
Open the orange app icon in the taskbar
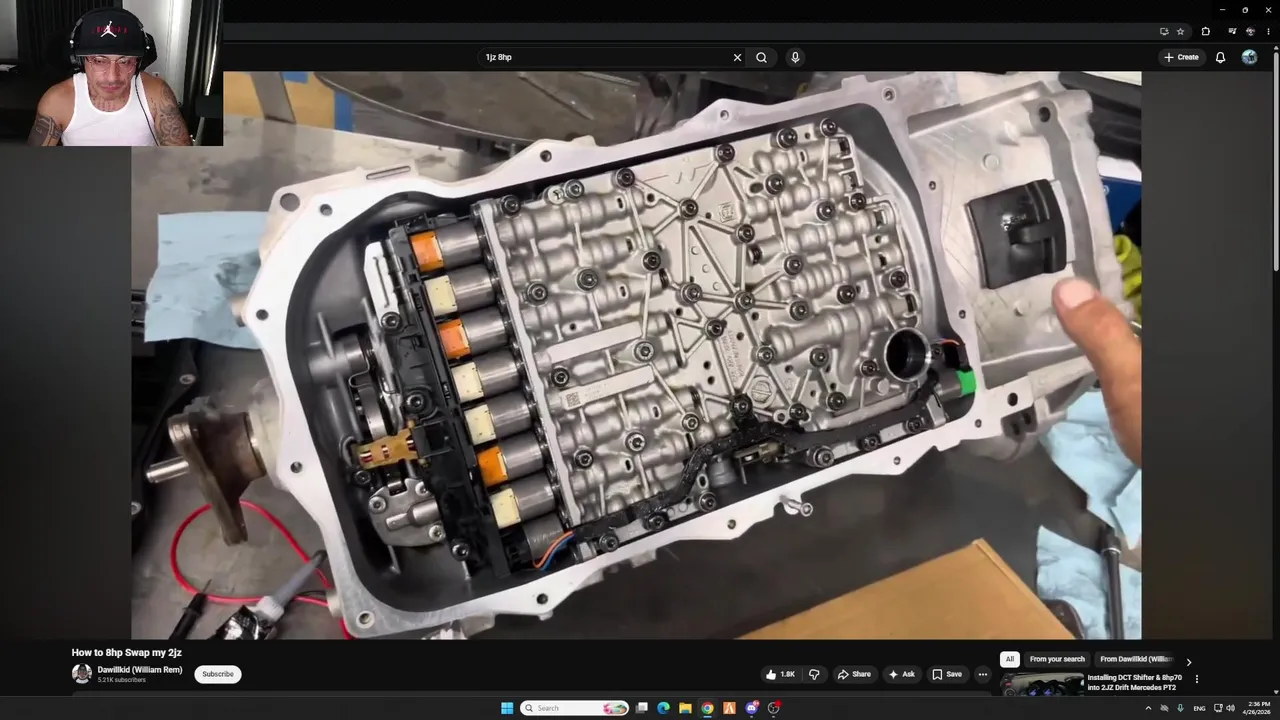tap(729, 708)
